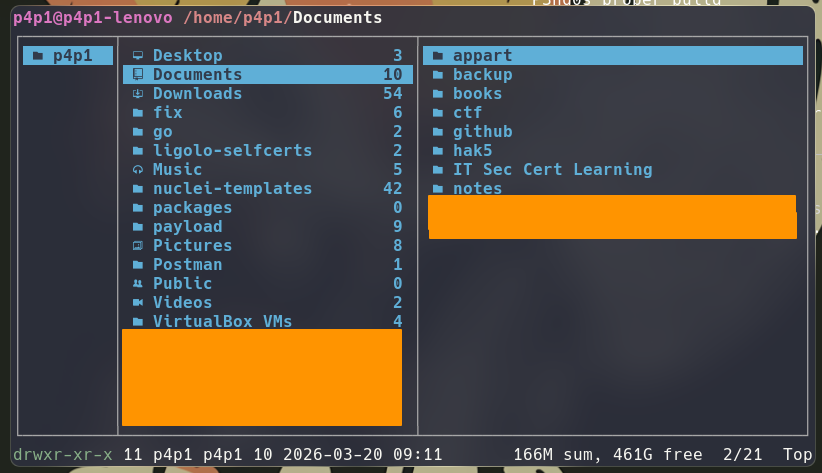This screenshot has height=473, width=822.
Task: Click the Top scroll position indicator
Action: coord(797,455)
